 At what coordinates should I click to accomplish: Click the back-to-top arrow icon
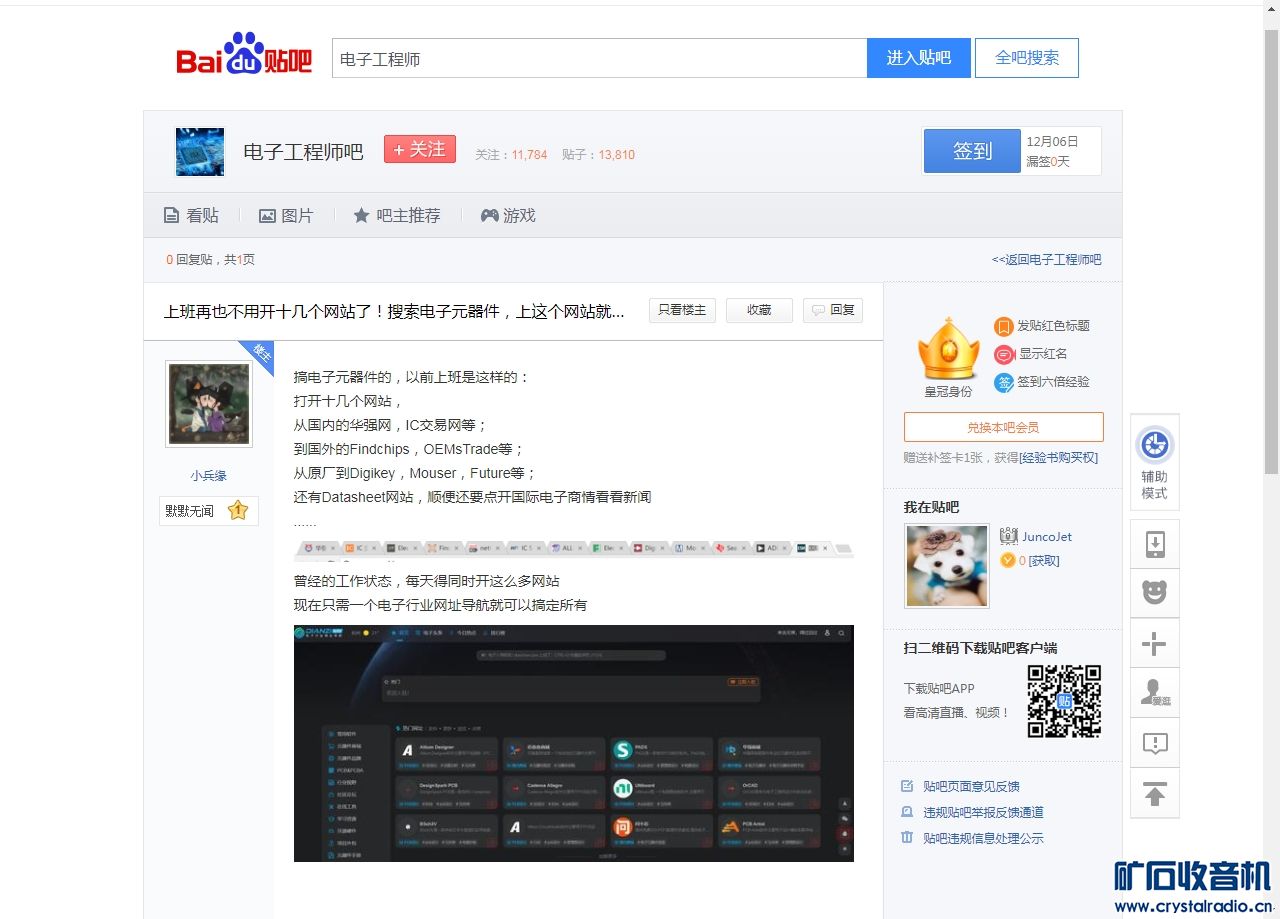[1155, 794]
